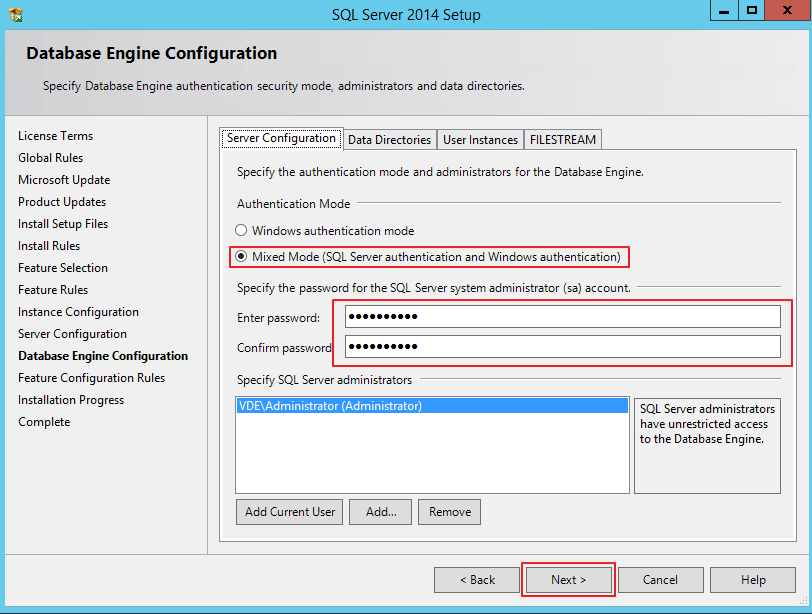Cancel the setup wizard

point(660,580)
